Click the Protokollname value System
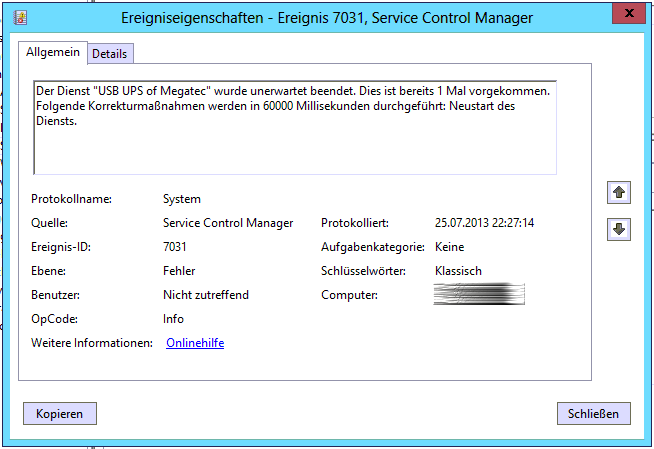This screenshot has height=449, width=654. click(x=182, y=199)
